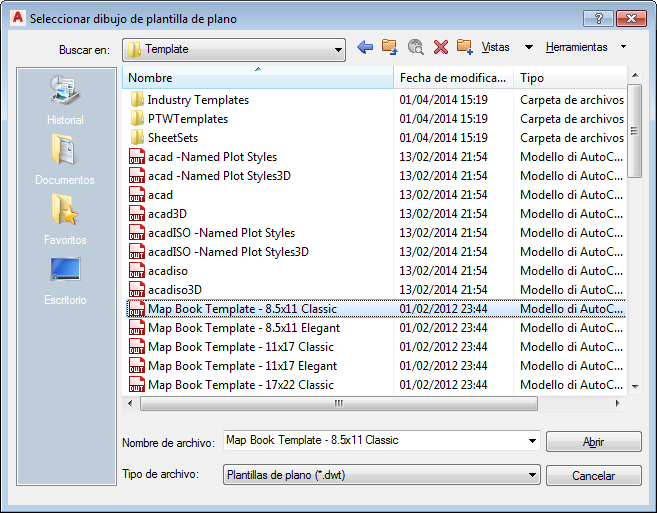Click the scroll down arrow of file list
Screen dimensions: 657x513
635,386
